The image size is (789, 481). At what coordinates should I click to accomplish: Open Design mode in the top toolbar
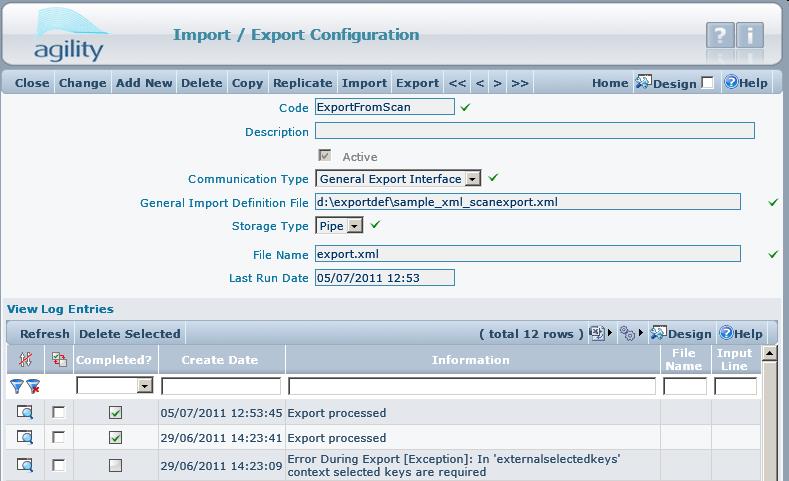666,83
